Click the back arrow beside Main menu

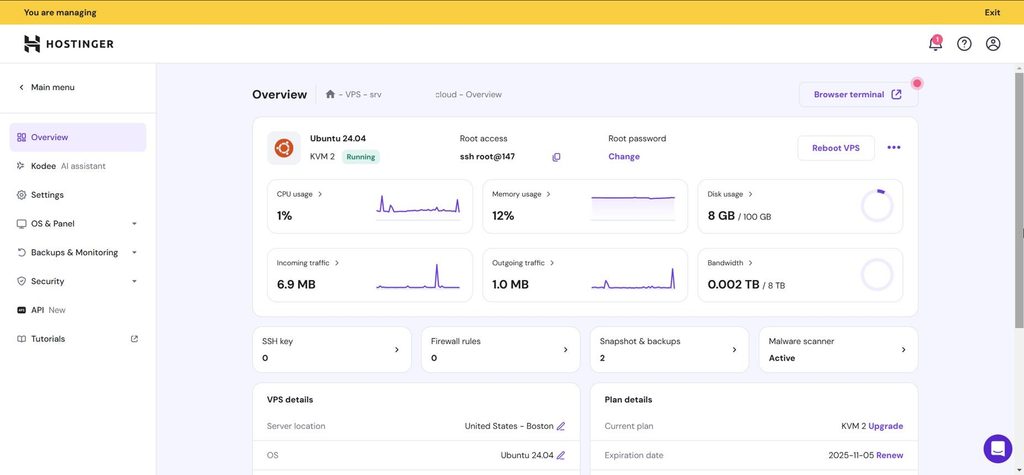[x=22, y=87]
